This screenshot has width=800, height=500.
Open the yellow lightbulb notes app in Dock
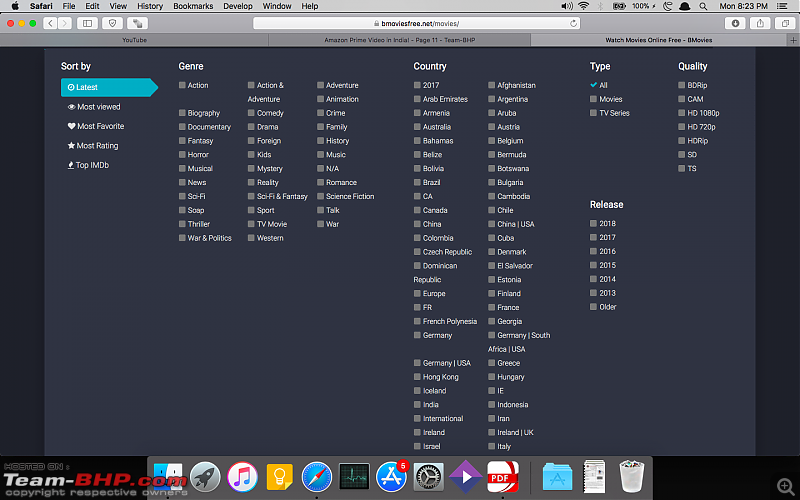coord(280,477)
